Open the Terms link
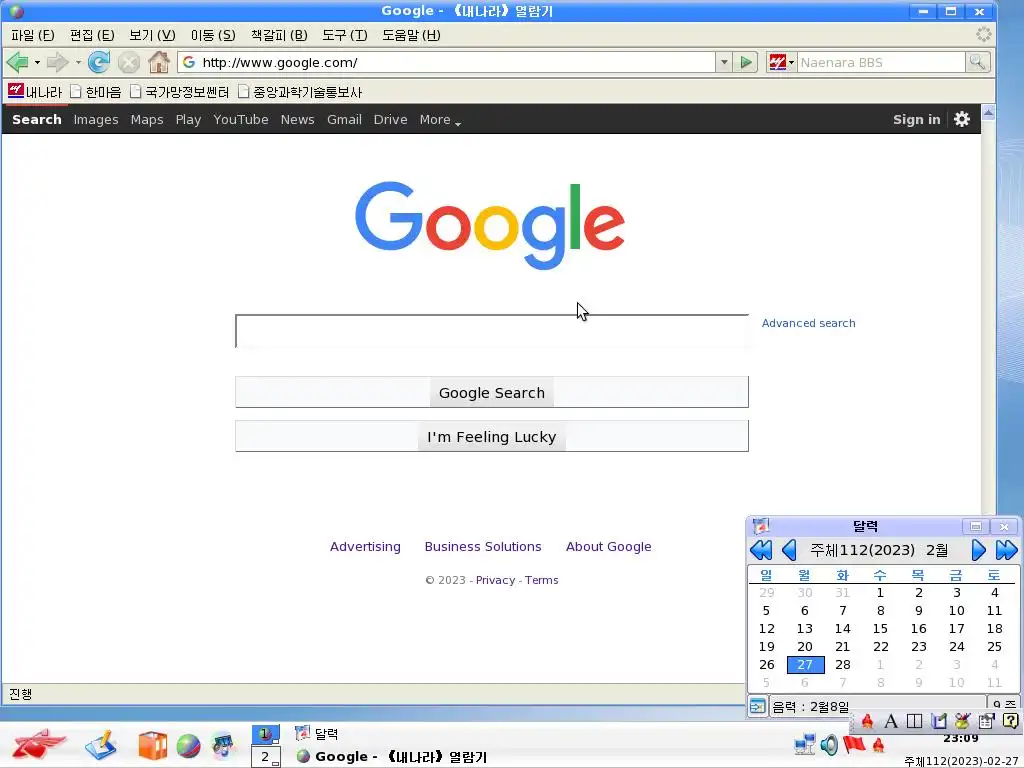Screen dimensions: 1024x768 pyautogui.click(x=541, y=580)
